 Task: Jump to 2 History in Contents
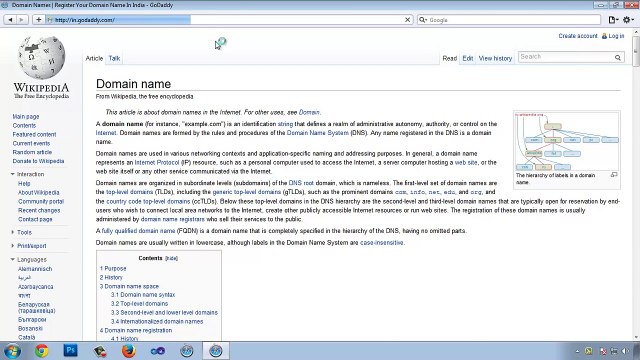point(111,278)
